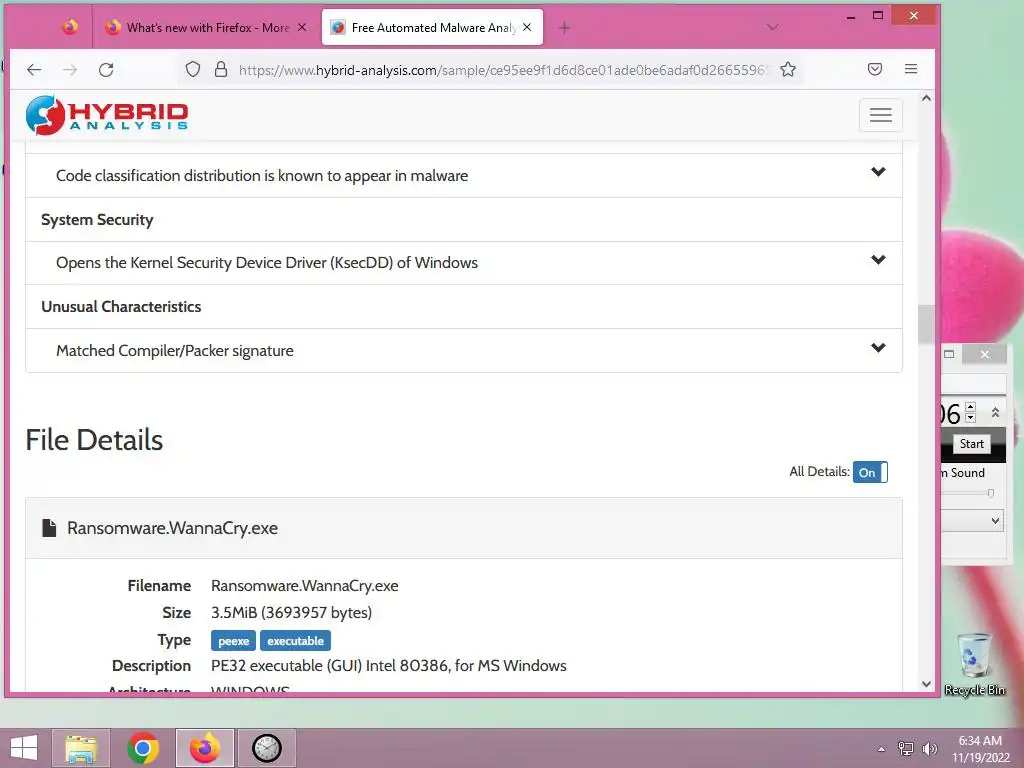Bookmark this page with the star icon
Viewport: 1024px width, 768px height.
pos(788,69)
